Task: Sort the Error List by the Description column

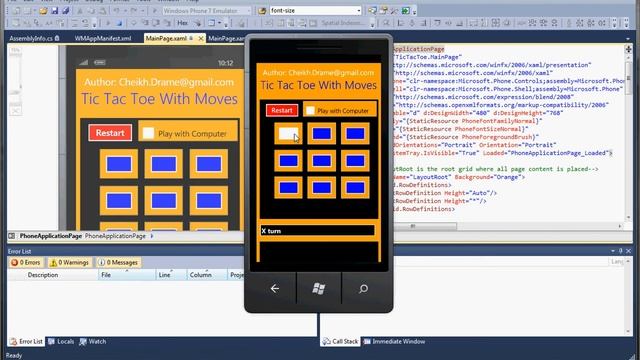Action: (x=53, y=275)
